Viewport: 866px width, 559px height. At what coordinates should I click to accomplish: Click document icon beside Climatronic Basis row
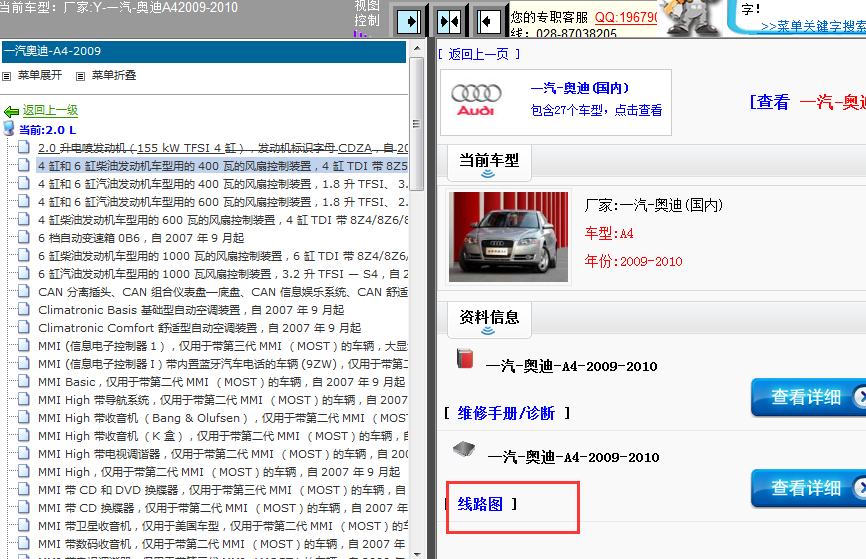pos(24,309)
